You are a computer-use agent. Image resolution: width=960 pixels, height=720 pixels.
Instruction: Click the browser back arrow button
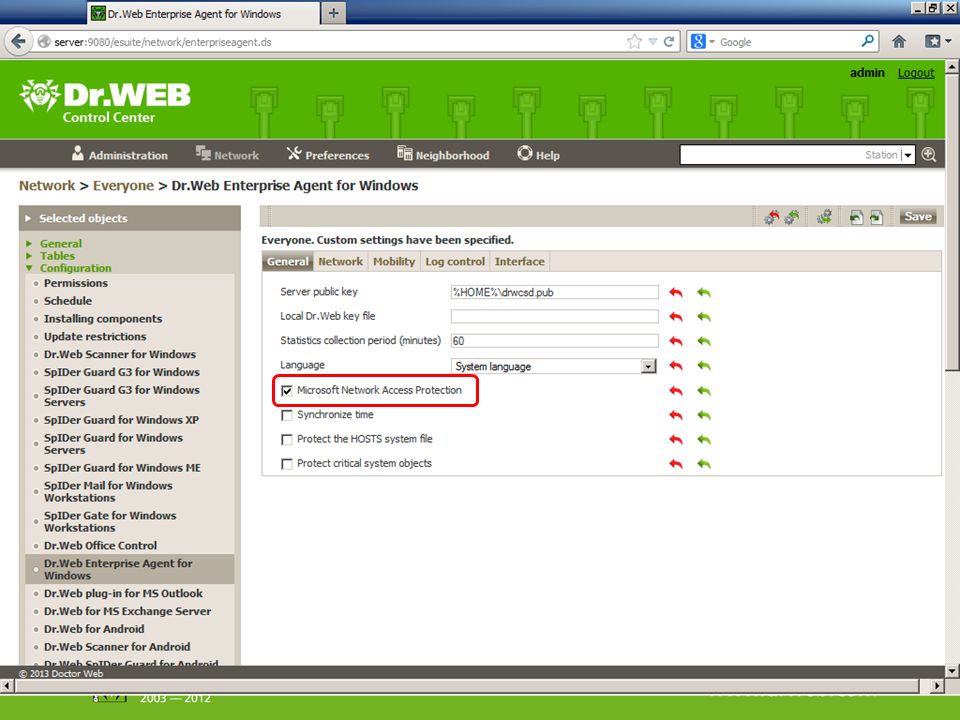click(x=18, y=42)
